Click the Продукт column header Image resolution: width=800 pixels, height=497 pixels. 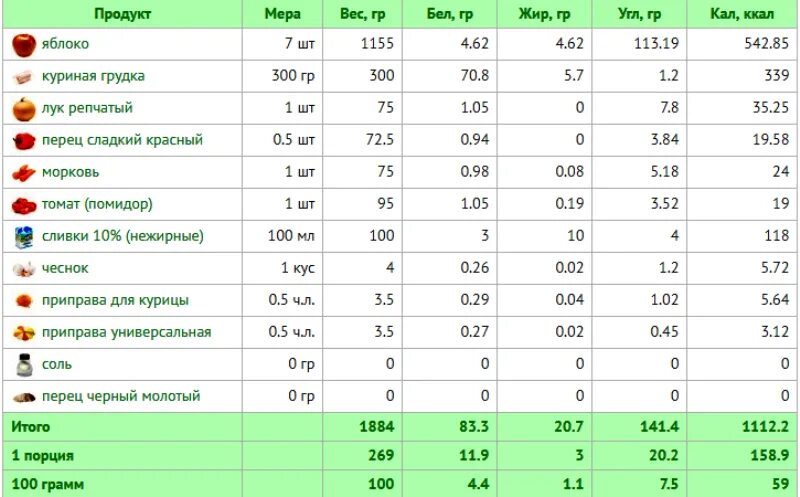[122, 14]
